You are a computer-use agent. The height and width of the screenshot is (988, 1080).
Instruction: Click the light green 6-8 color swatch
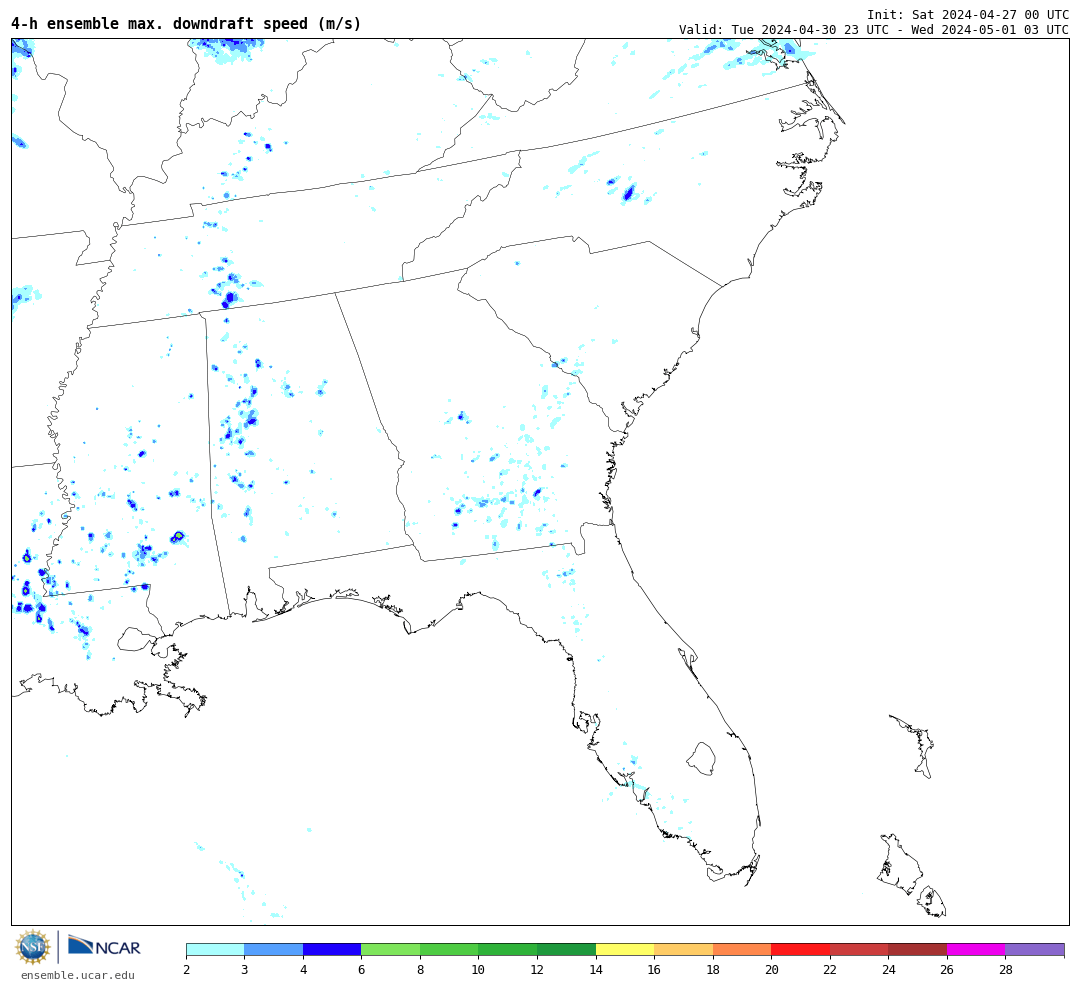coord(391,949)
